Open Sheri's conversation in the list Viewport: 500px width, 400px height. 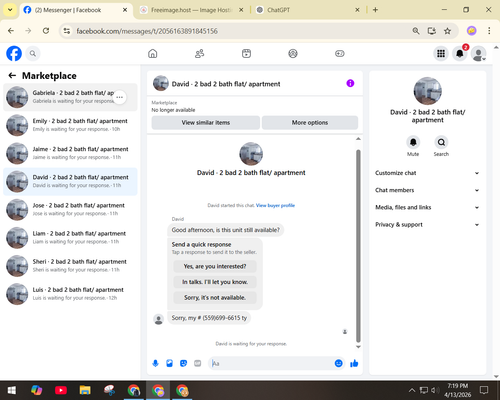70,266
